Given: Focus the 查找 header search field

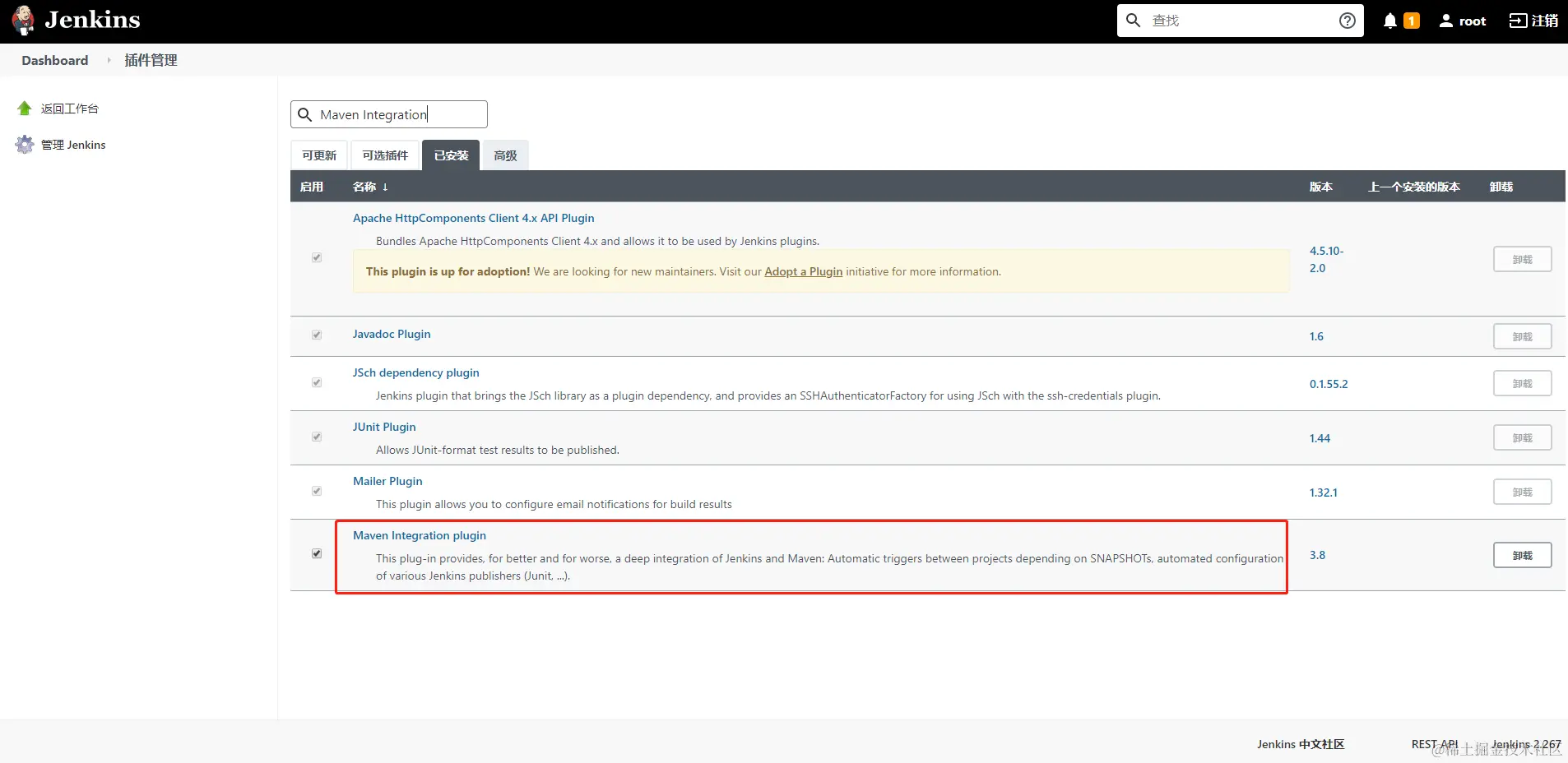Looking at the screenshot, I should pos(1241,21).
